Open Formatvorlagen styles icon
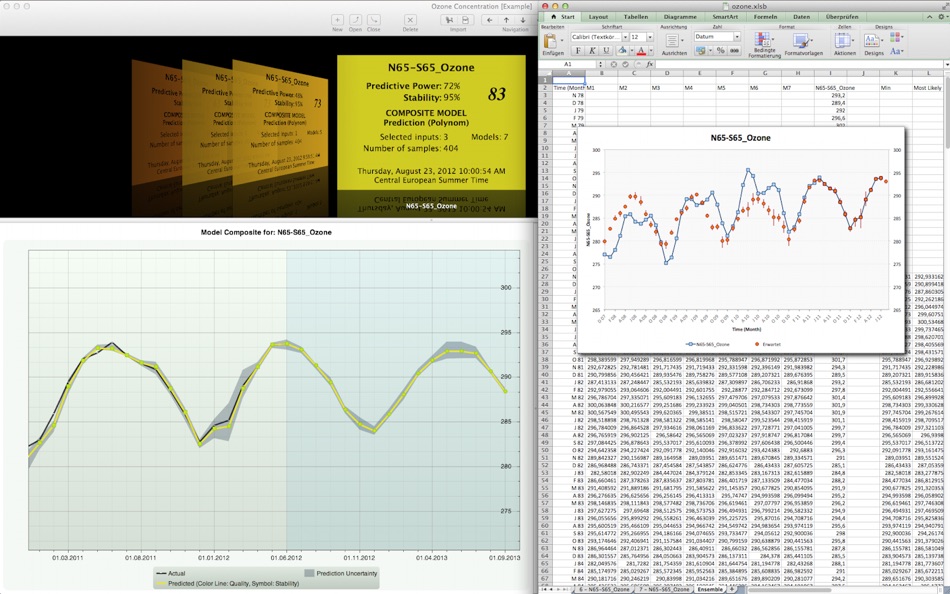This screenshot has width=950, height=594. tap(801, 41)
